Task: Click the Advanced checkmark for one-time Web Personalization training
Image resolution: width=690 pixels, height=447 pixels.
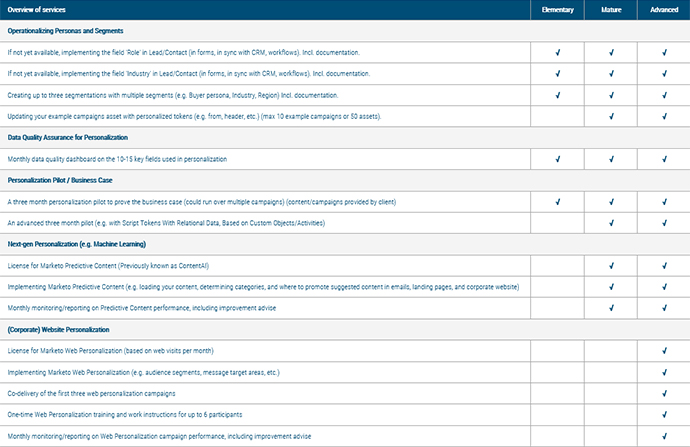Action: pyautogui.click(x=663, y=415)
